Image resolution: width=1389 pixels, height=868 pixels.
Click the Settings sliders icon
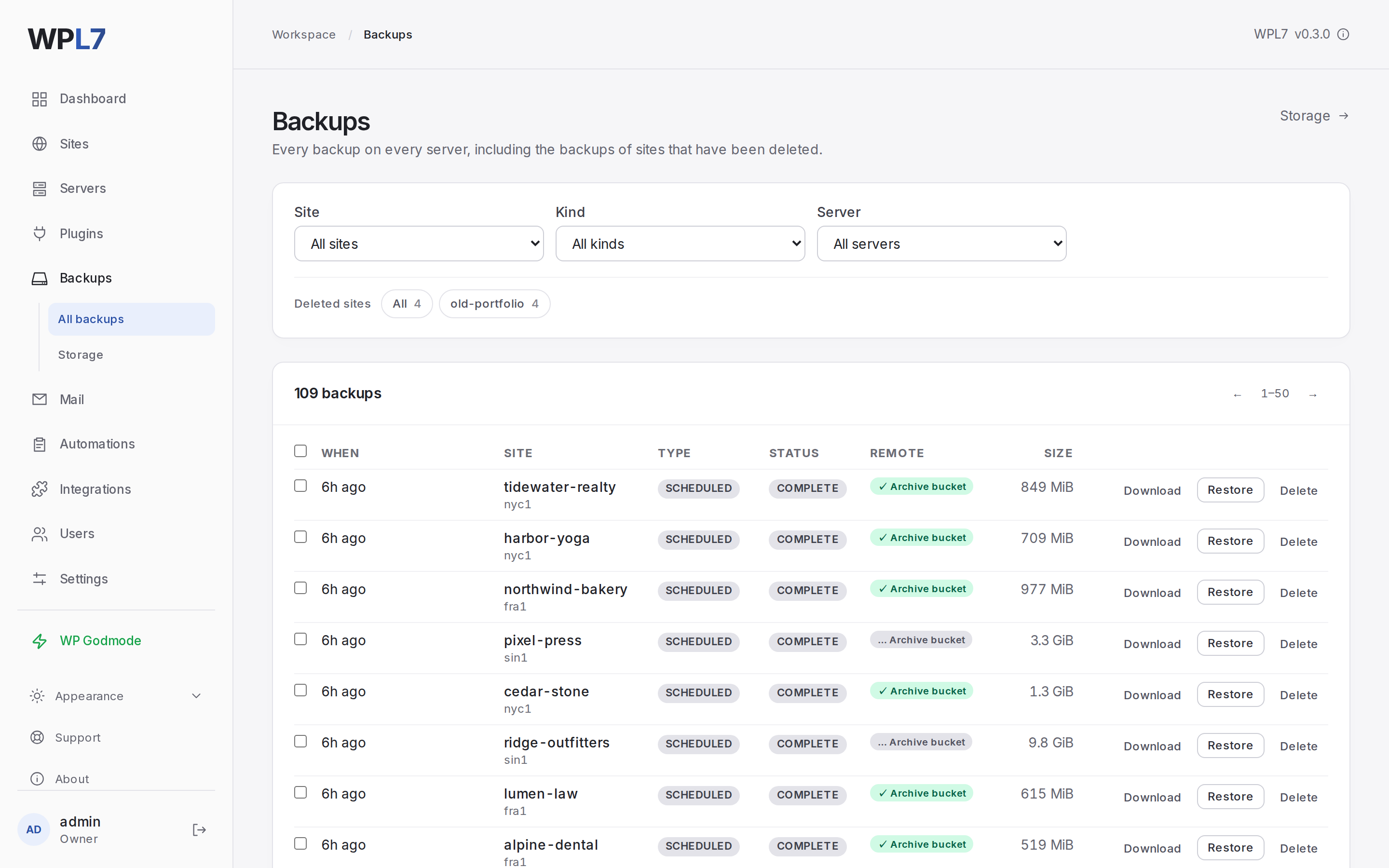[x=40, y=579]
